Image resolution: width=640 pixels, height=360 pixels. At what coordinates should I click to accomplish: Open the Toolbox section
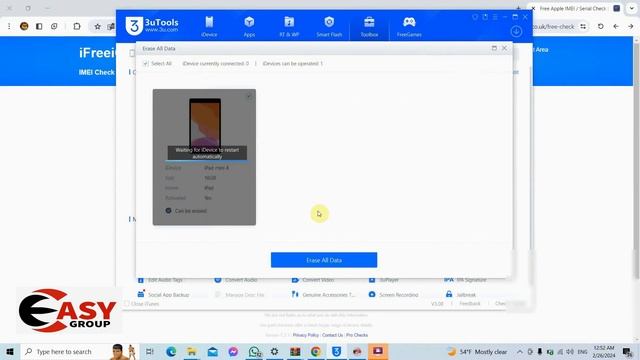pos(369,26)
